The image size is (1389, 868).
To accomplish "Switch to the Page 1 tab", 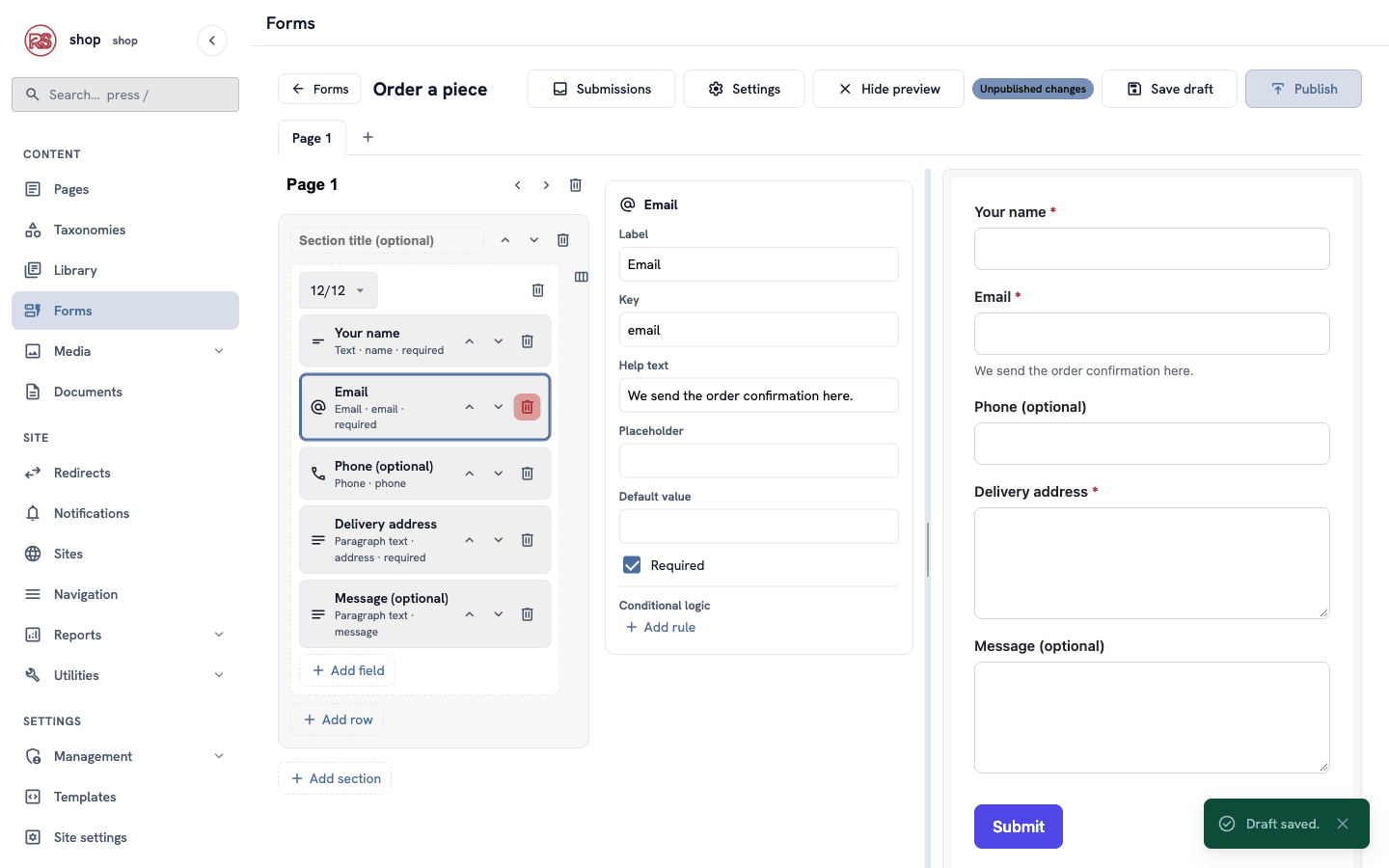I will click(312, 138).
